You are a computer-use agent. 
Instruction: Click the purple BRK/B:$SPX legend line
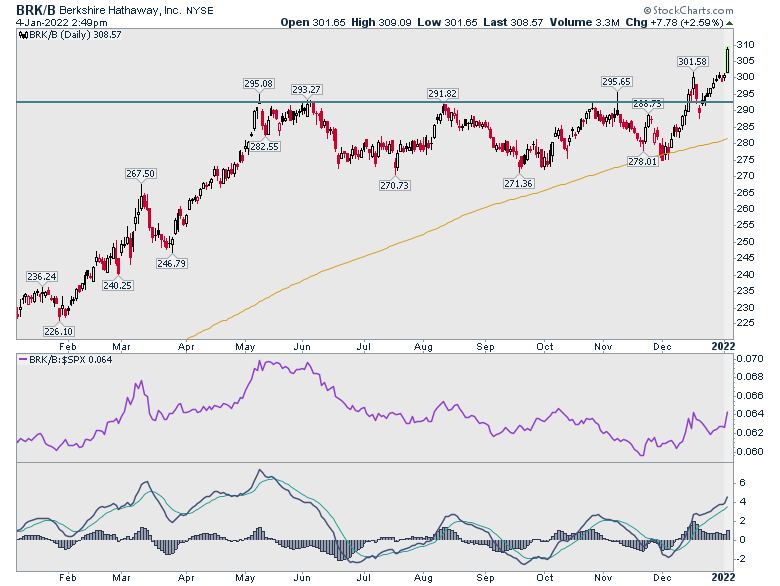click(x=23, y=359)
